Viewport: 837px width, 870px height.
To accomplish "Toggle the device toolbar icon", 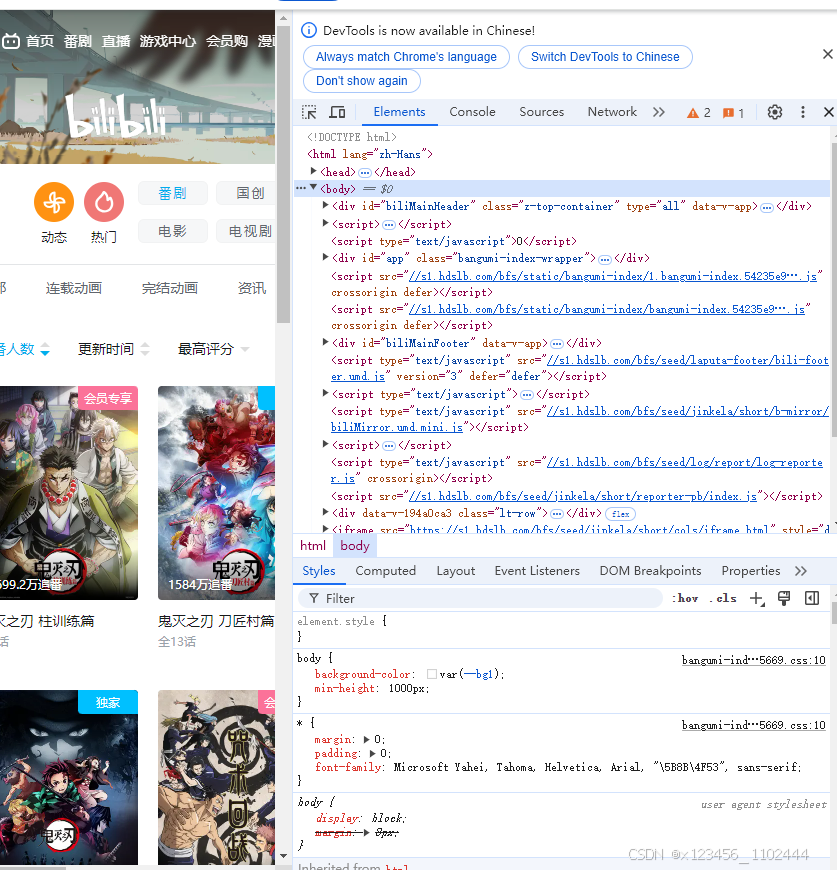I will click(x=337, y=112).
